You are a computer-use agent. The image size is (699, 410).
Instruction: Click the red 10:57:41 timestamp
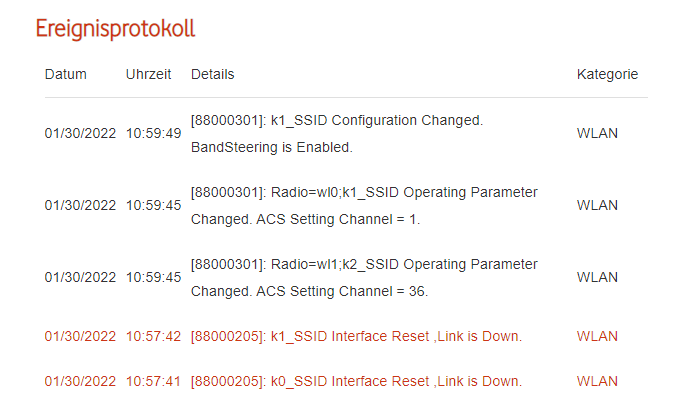click(153, 381)
